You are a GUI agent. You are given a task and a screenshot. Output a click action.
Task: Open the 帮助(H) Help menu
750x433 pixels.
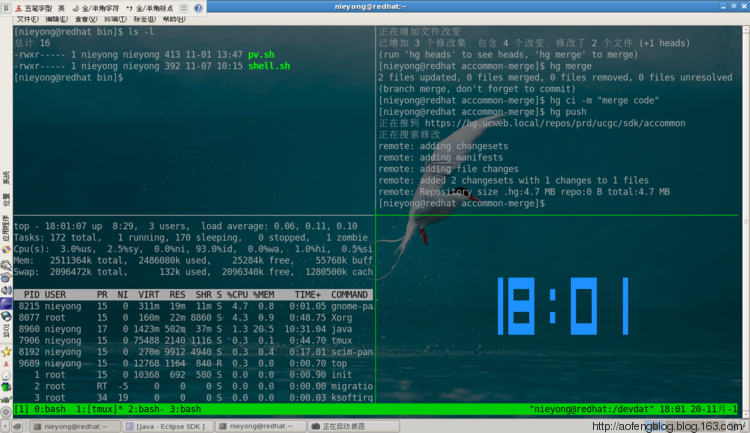174,19
